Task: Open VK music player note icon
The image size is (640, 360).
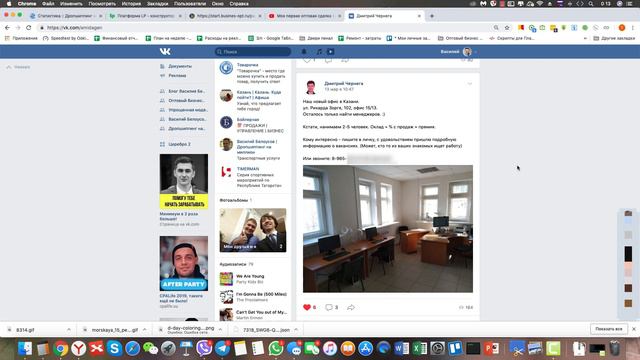Action: (x=319, y=52)
